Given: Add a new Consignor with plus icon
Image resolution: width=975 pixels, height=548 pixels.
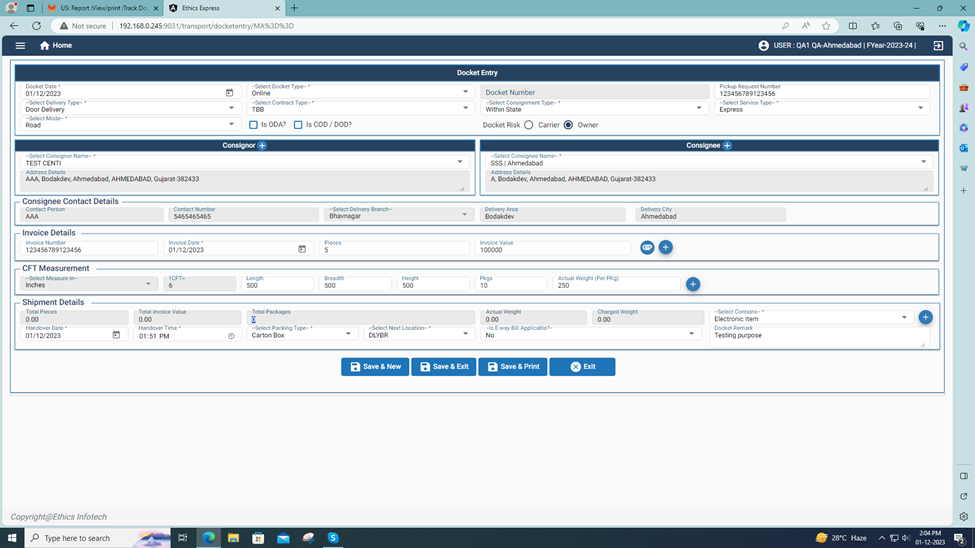Looking at the screenshot, I should 263,146.
